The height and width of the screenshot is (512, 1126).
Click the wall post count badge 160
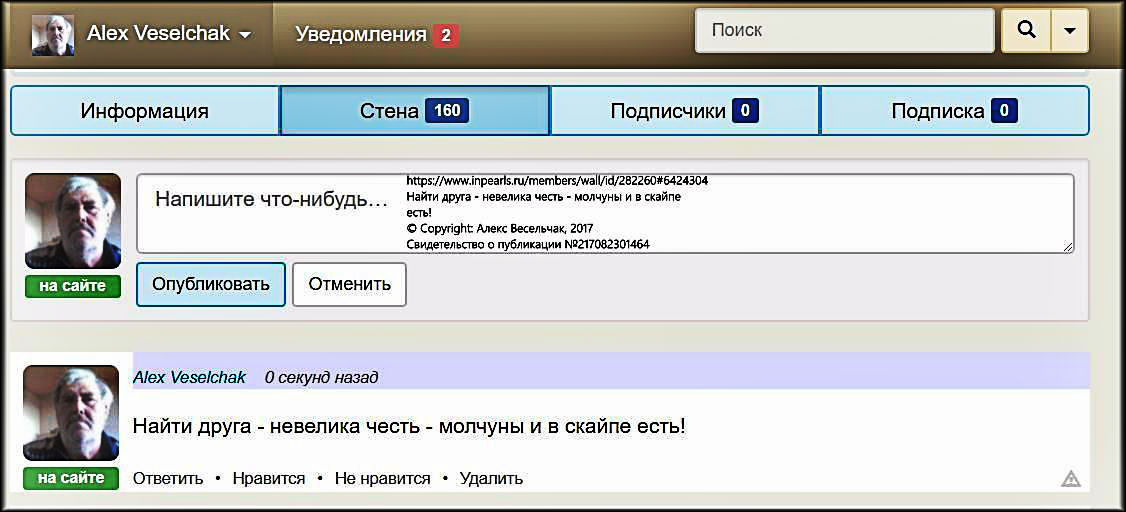[x=447, y=110]
